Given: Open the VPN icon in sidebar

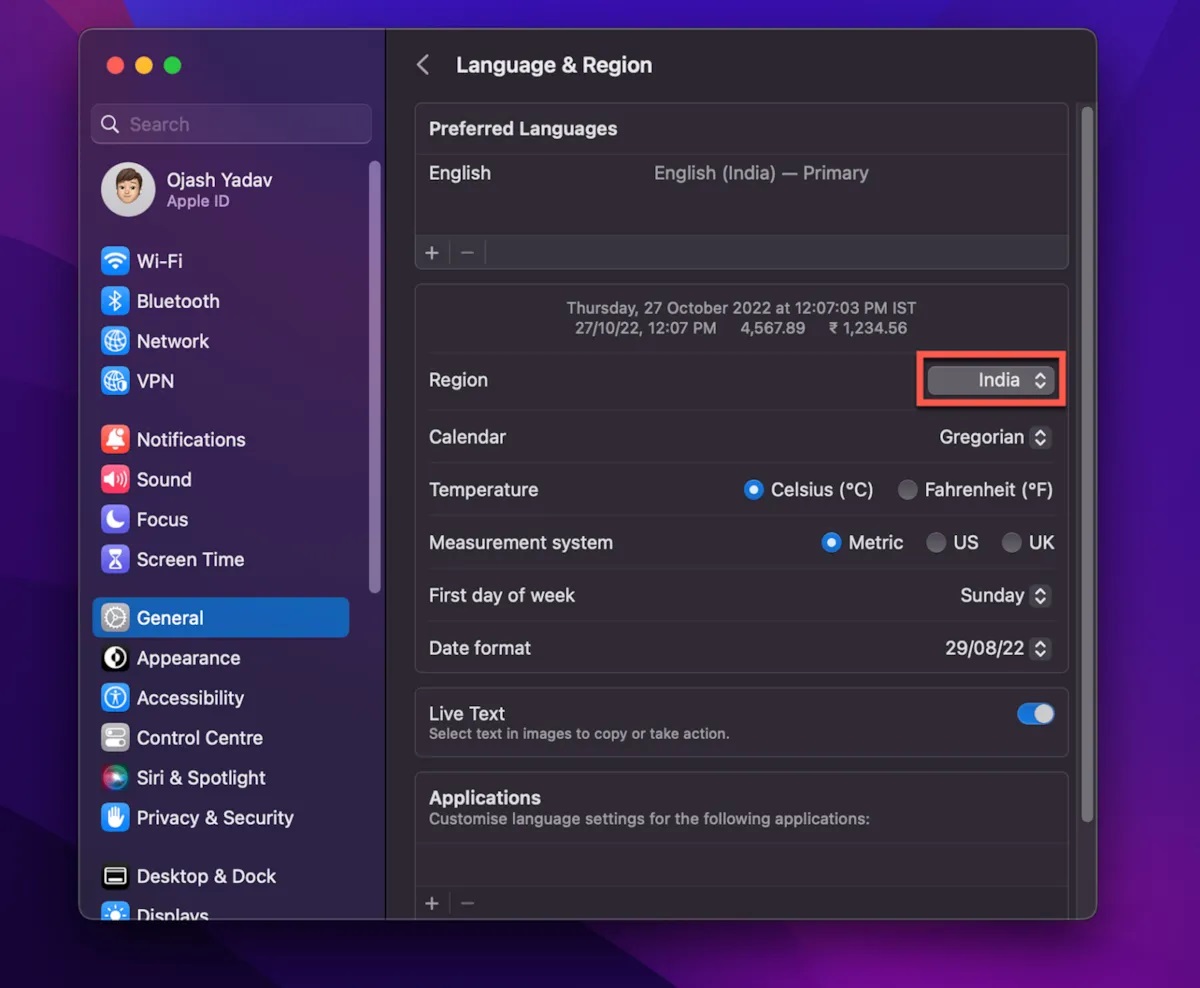Looking at the screenshot, I should coord(115,381).
